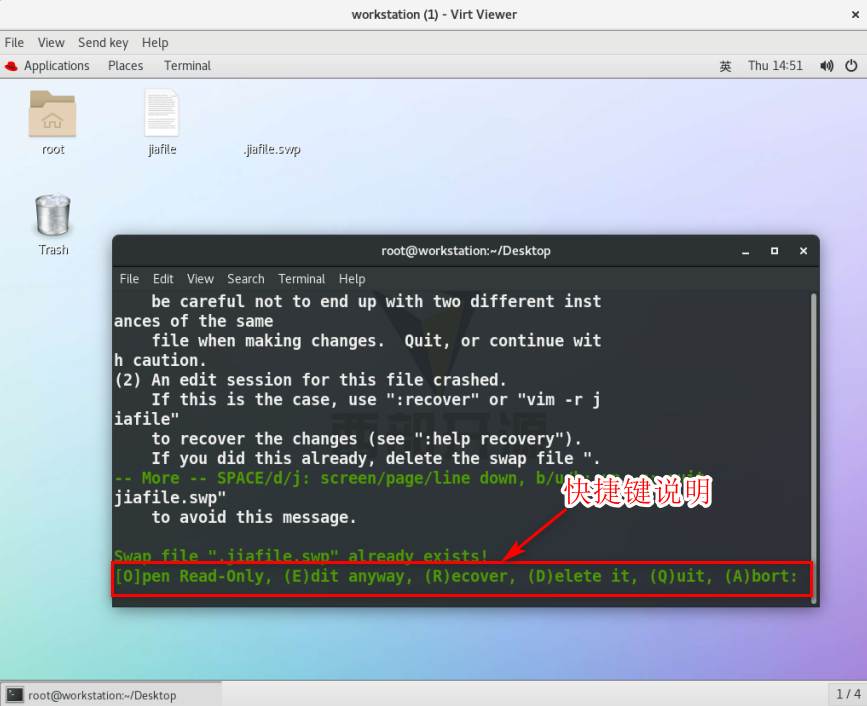Open the terminal window View menu

click(200, 279)
